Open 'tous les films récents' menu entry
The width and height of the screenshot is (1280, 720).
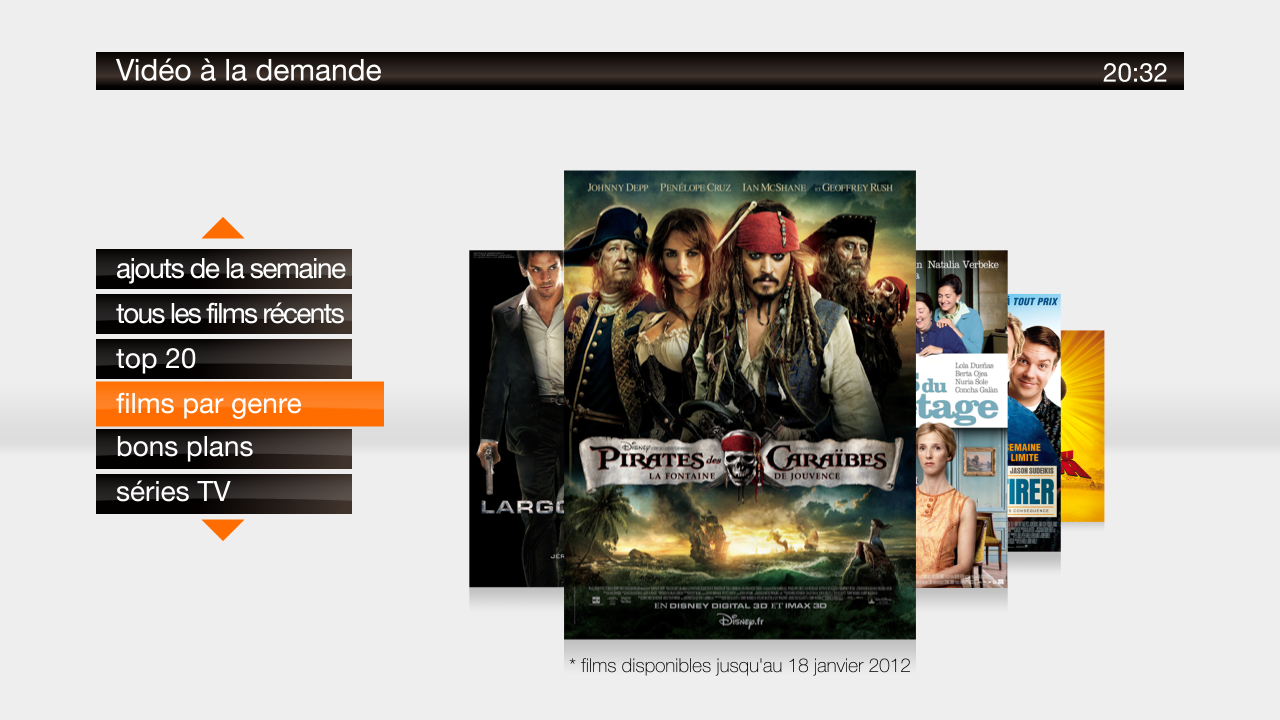point(224,314)
